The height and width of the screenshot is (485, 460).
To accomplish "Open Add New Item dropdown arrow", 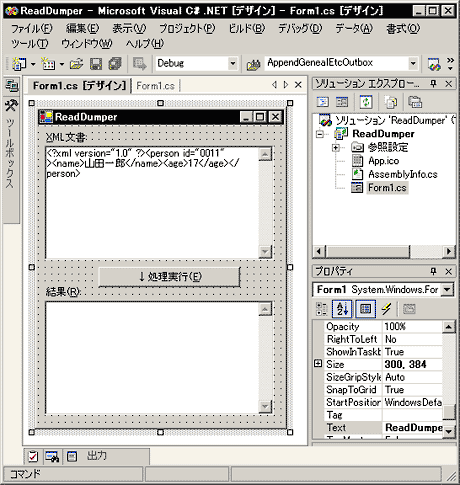I will 62,64.
